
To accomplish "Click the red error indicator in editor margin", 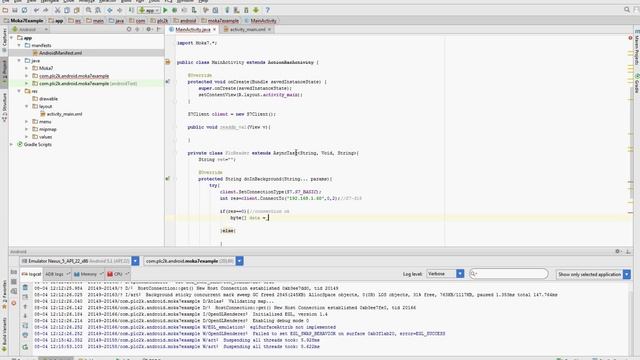I will click(x=630, y=38).
